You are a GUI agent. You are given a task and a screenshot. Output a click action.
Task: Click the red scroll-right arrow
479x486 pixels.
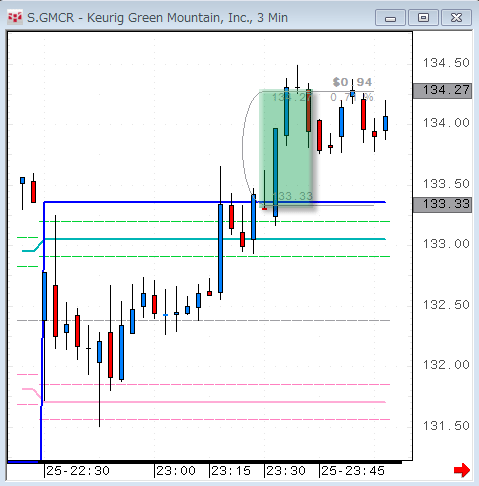[x=462, y=470]
